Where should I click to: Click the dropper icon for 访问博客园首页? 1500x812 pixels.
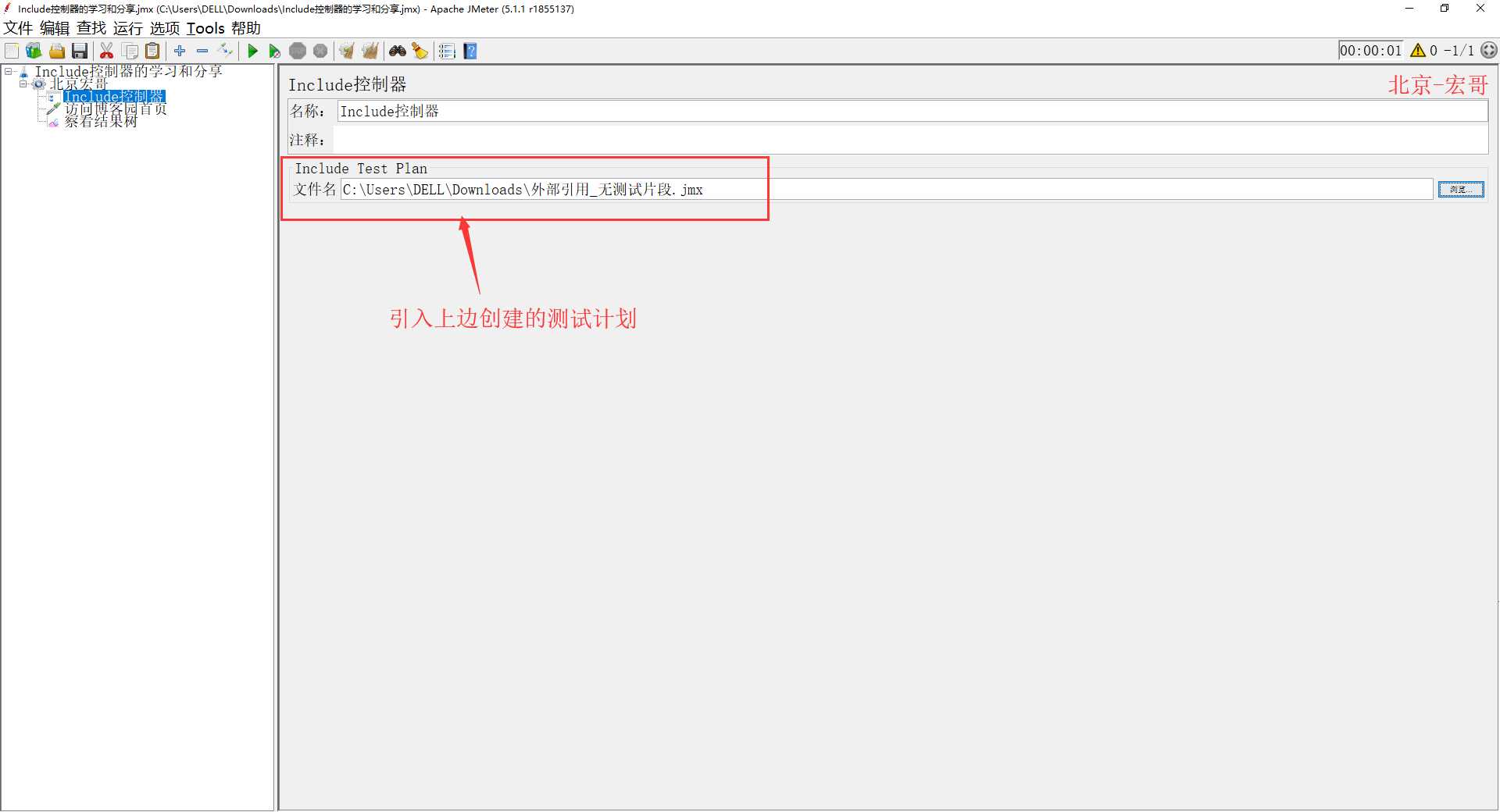(x=53, y=109)
